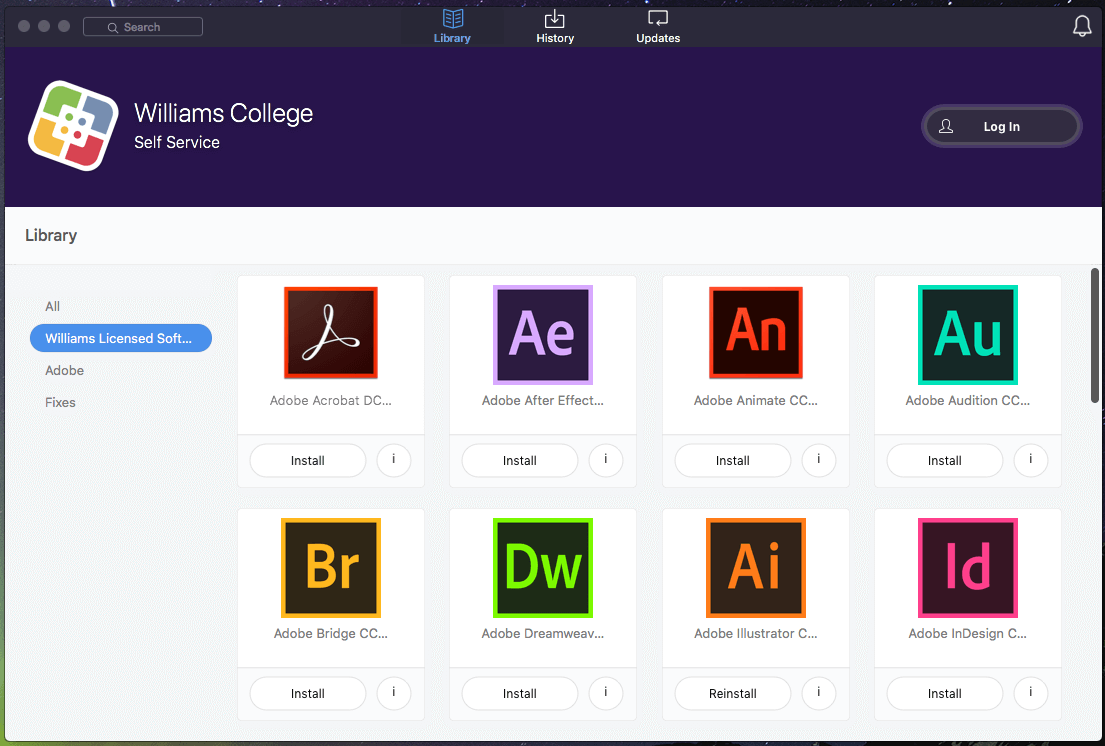This screenshot has width=1105, height=746.
Task: Open the Updates tab
Action: [x=658, y=27]
